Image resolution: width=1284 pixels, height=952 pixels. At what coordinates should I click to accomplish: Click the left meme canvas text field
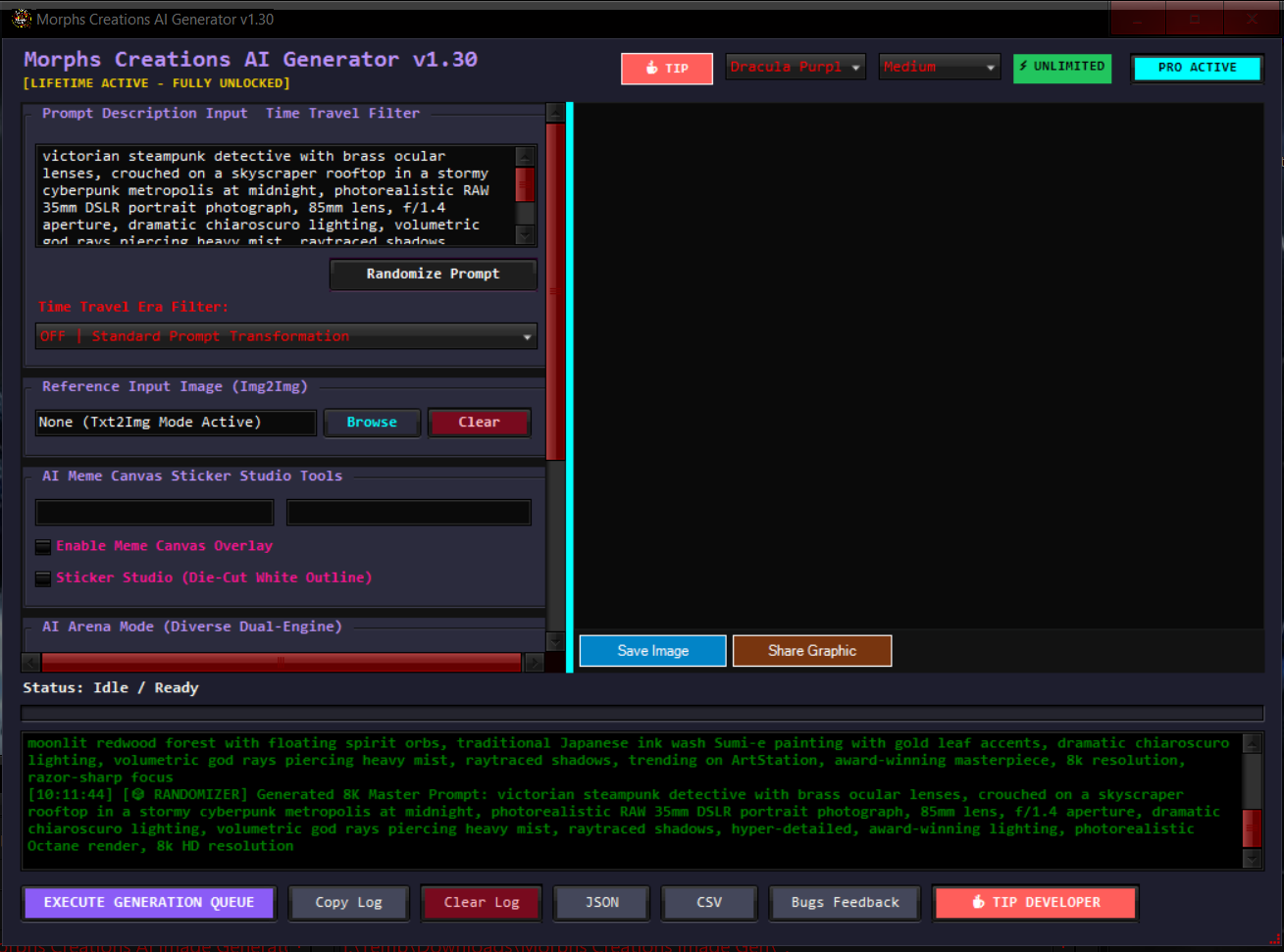154,512
